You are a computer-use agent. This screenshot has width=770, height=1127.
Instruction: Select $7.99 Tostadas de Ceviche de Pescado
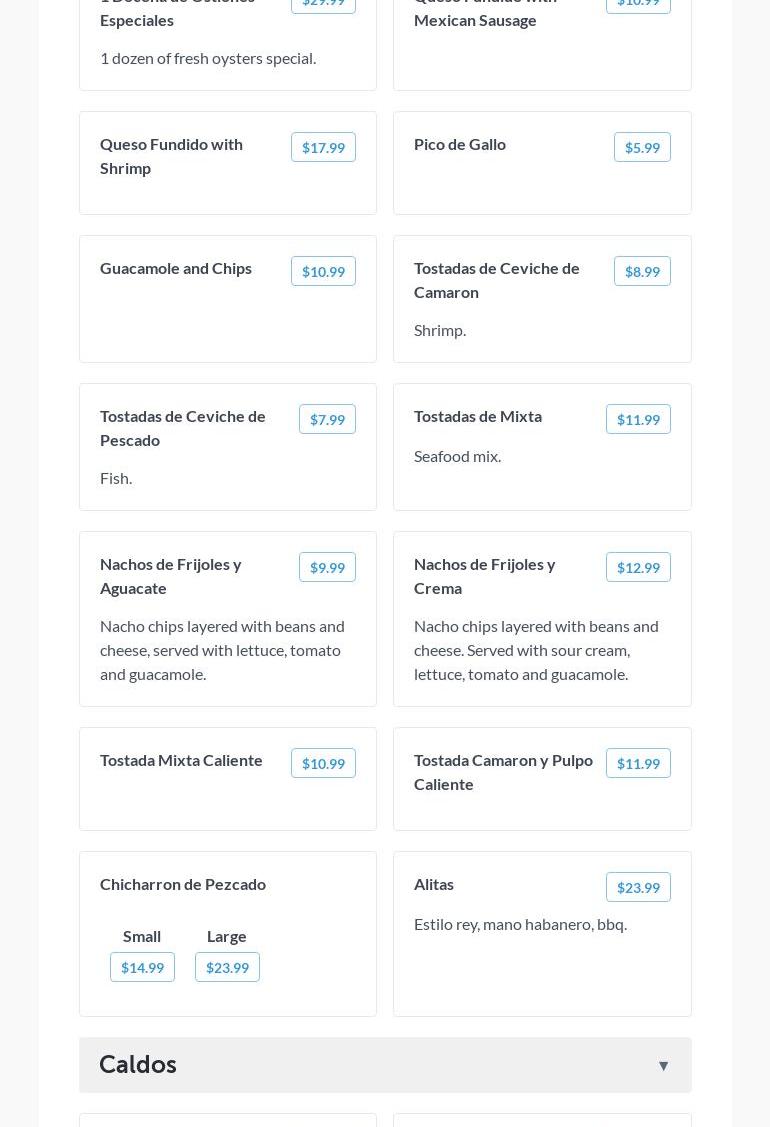327,419
